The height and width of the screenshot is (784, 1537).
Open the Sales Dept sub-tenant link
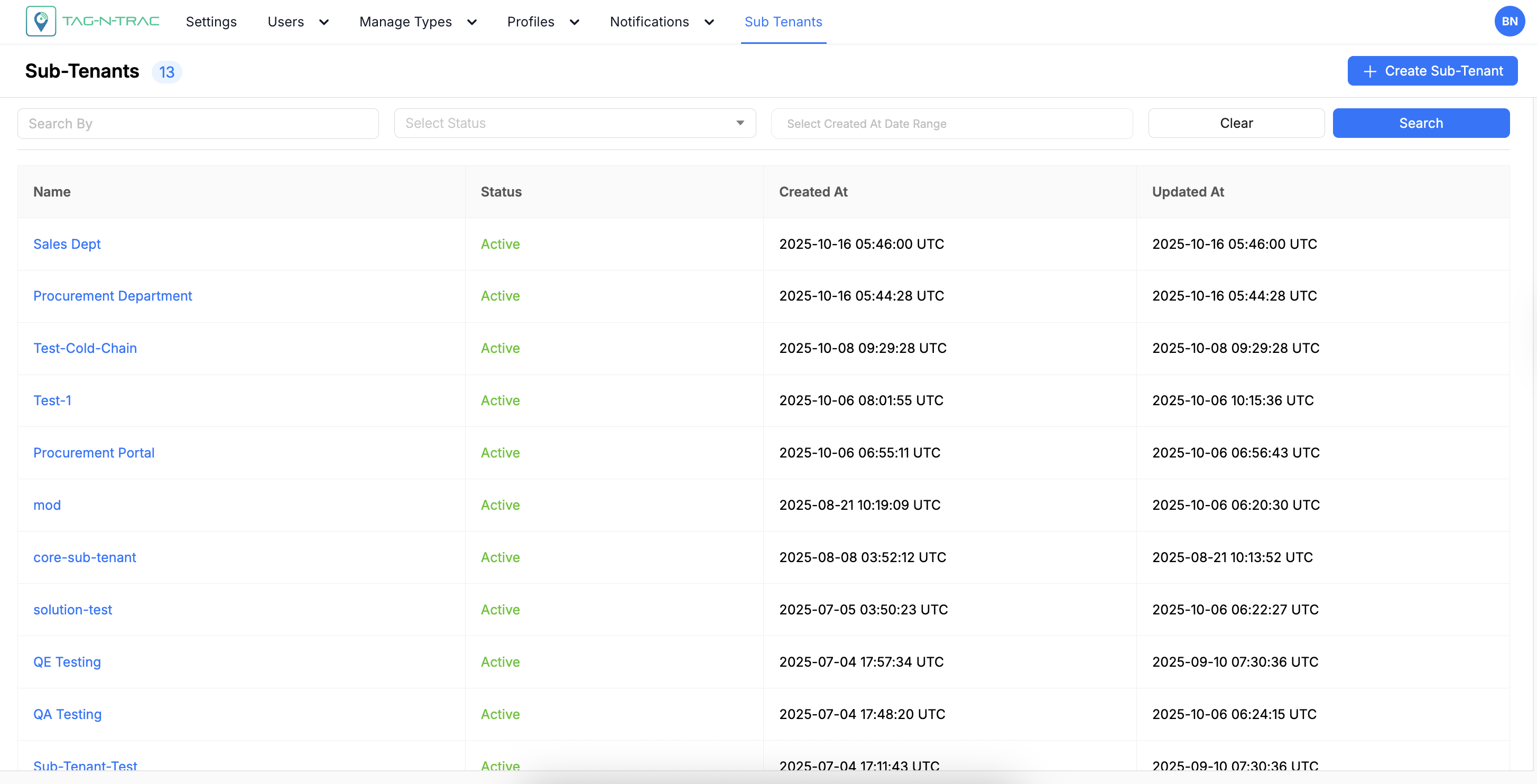click(67, 244)
